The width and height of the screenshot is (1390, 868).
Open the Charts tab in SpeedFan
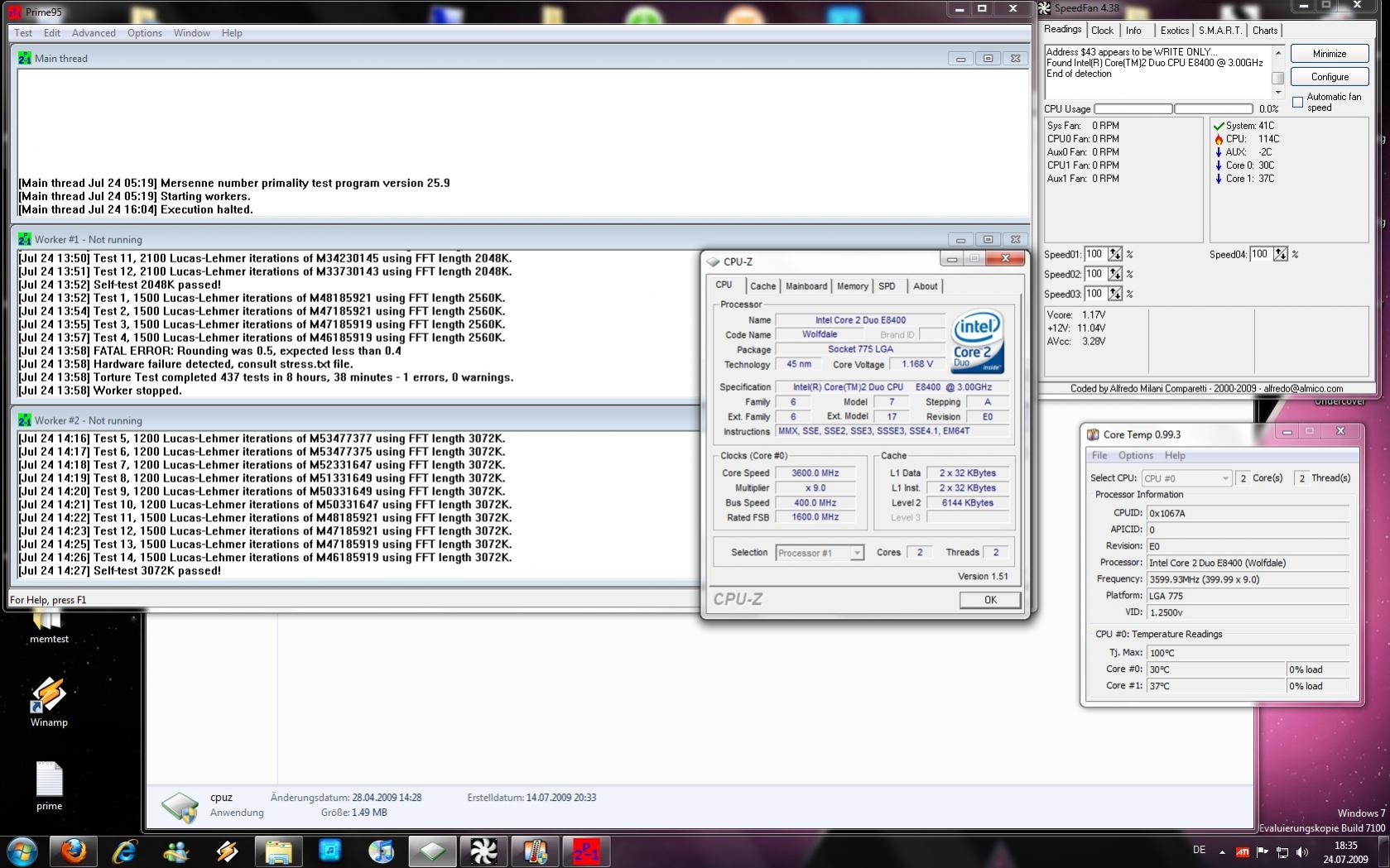click(1265, 31)
